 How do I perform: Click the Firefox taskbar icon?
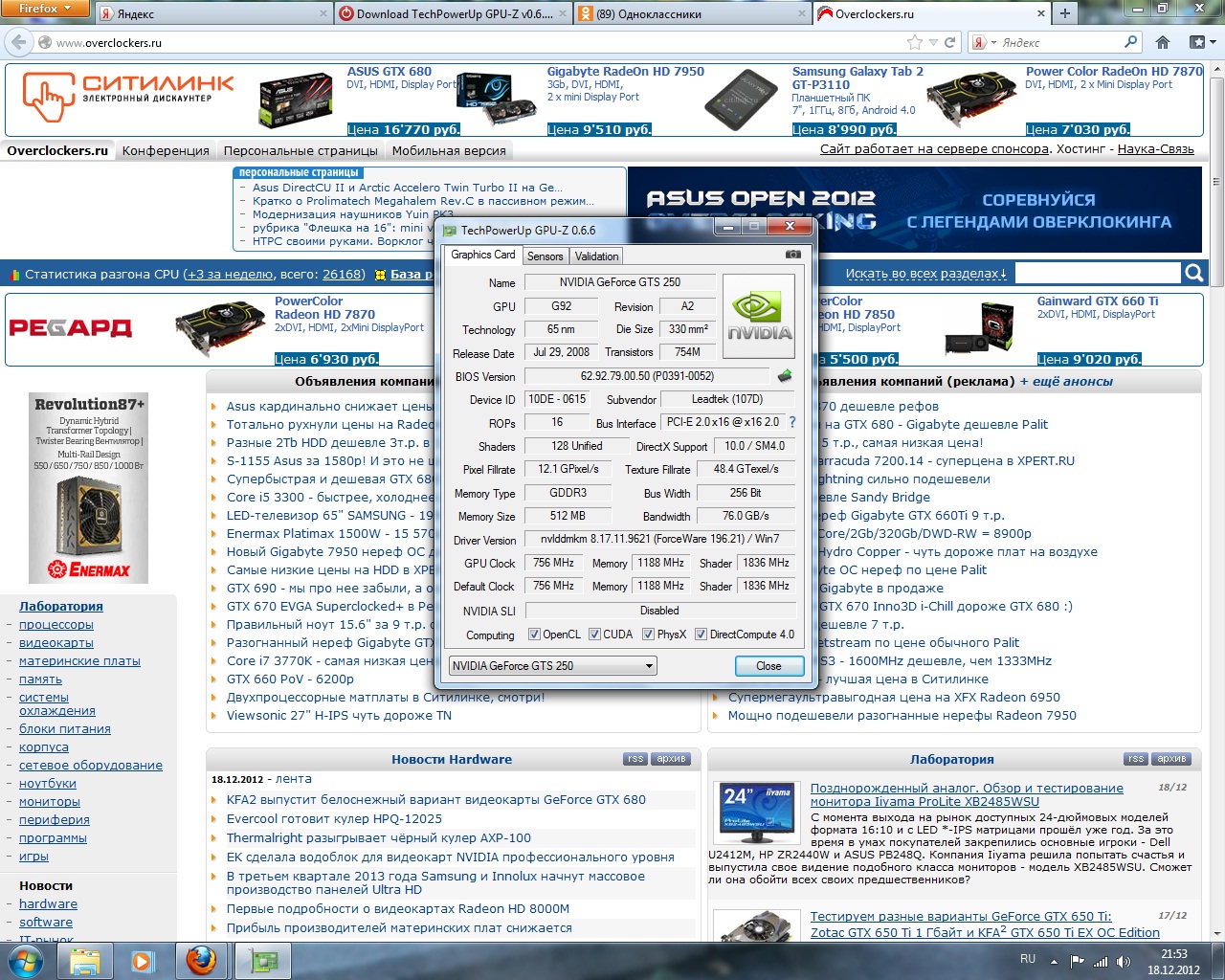[201, 961]
